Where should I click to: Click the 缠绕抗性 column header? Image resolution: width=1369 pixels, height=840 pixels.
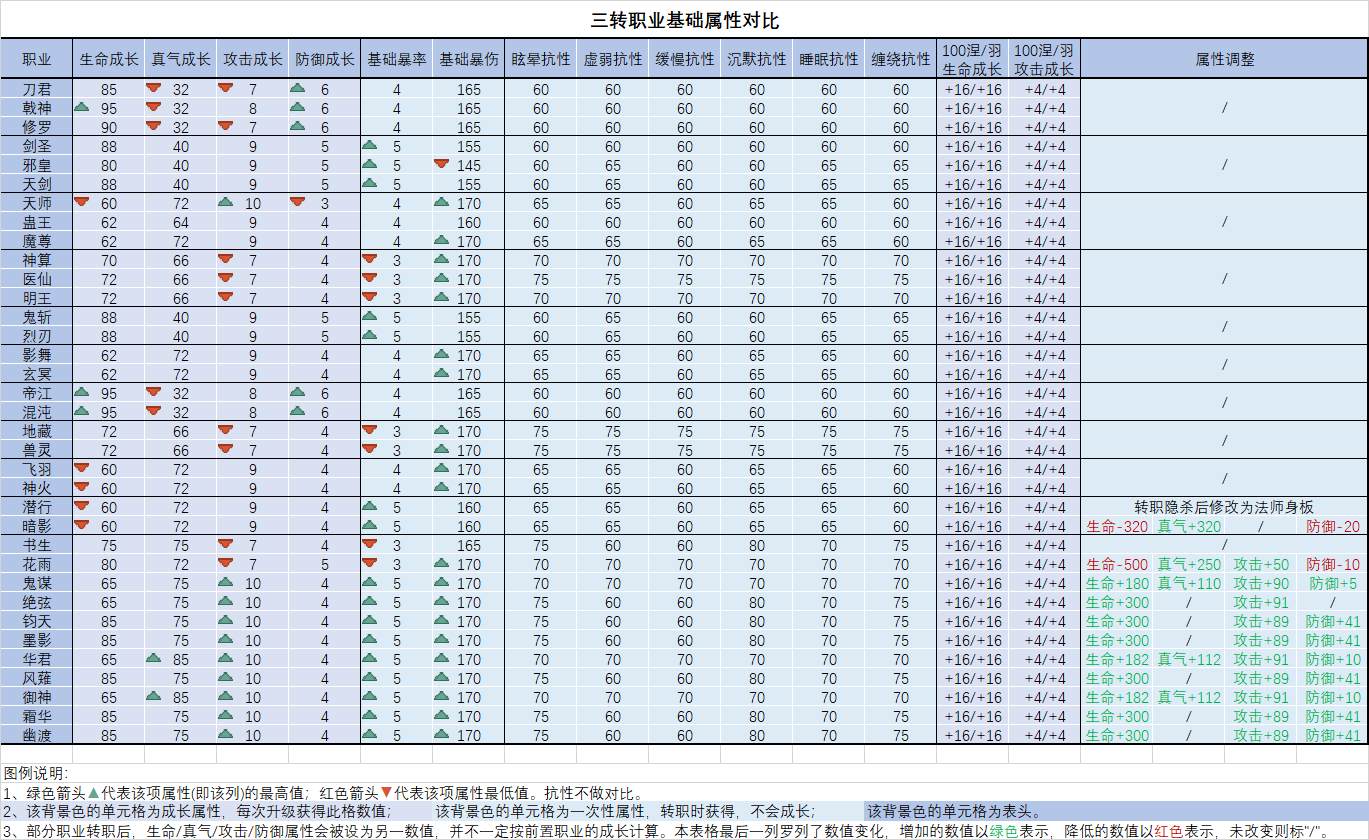click(x=901, y=59)
